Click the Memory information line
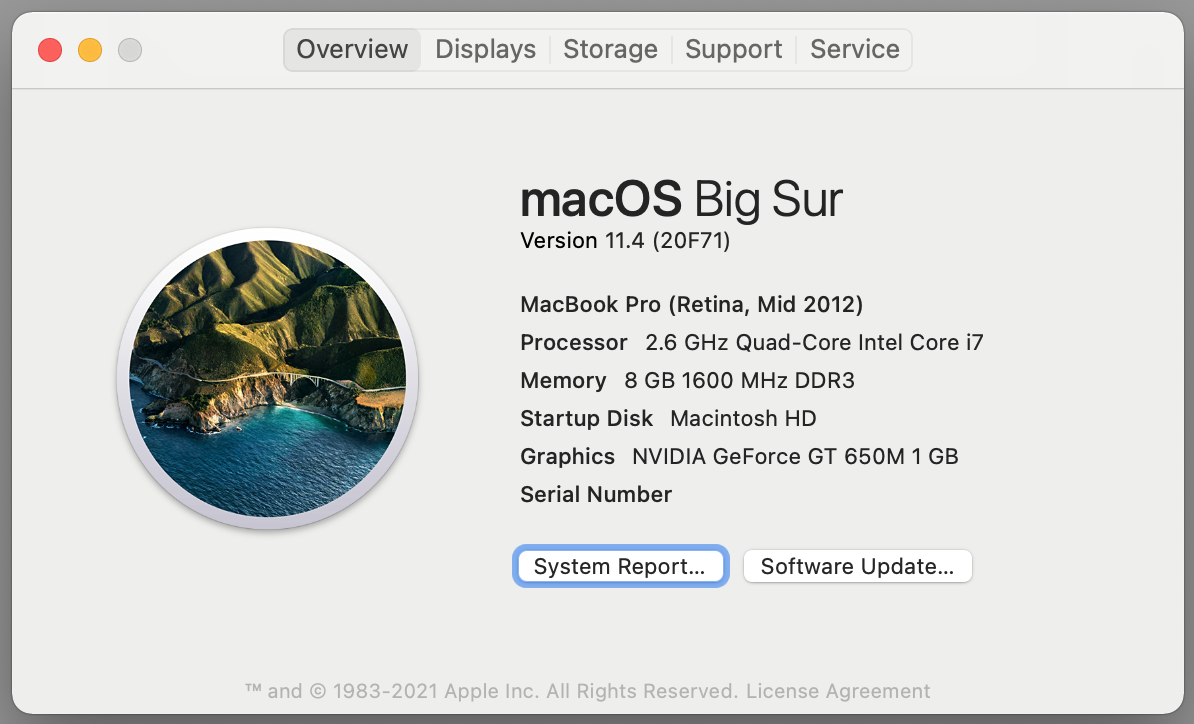 [687, 380]
